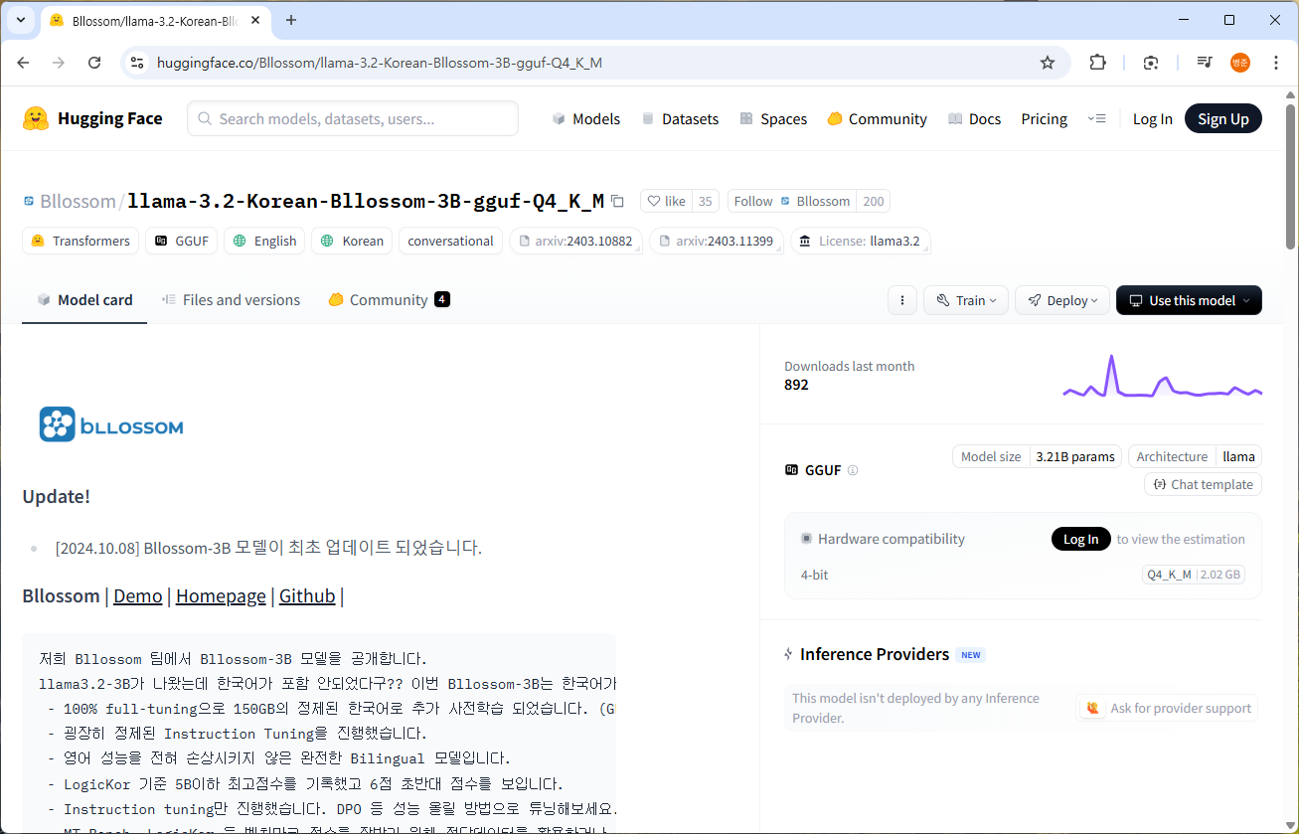1299x834 pixels.
Task: Click Ask for provider support
Action: 1168,708
